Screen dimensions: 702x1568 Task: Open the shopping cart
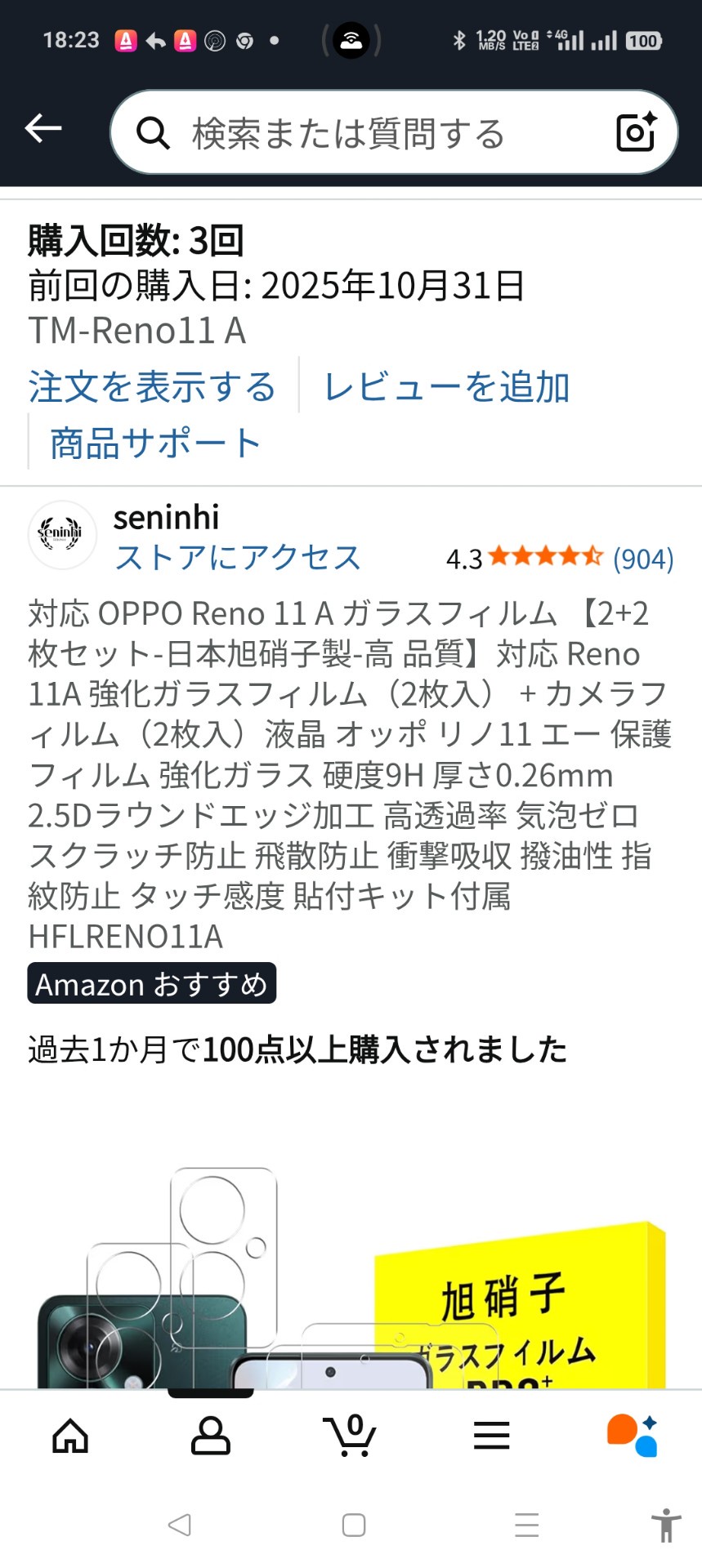click(x=351, y=1436)
